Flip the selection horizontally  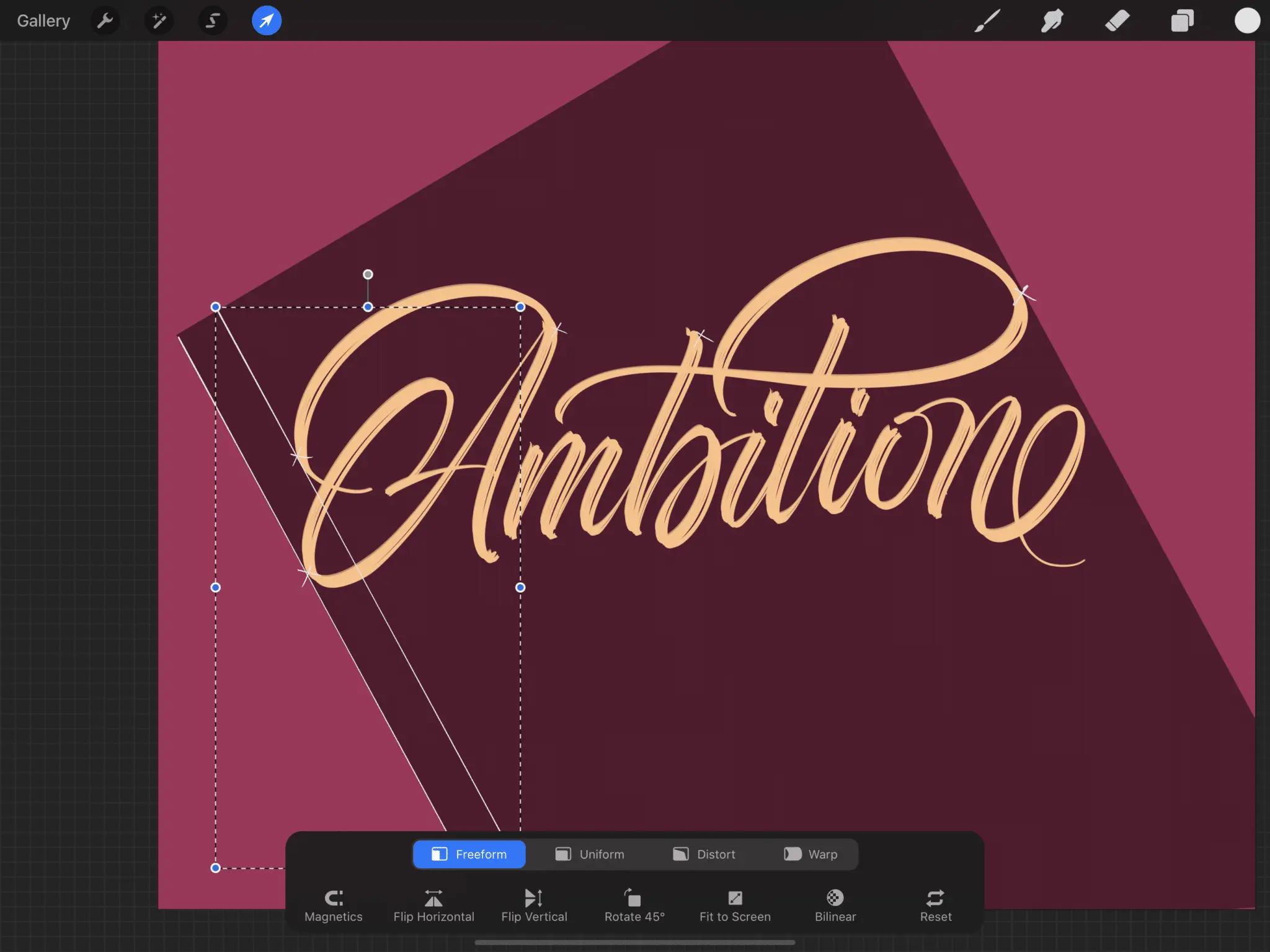[433, 905]
